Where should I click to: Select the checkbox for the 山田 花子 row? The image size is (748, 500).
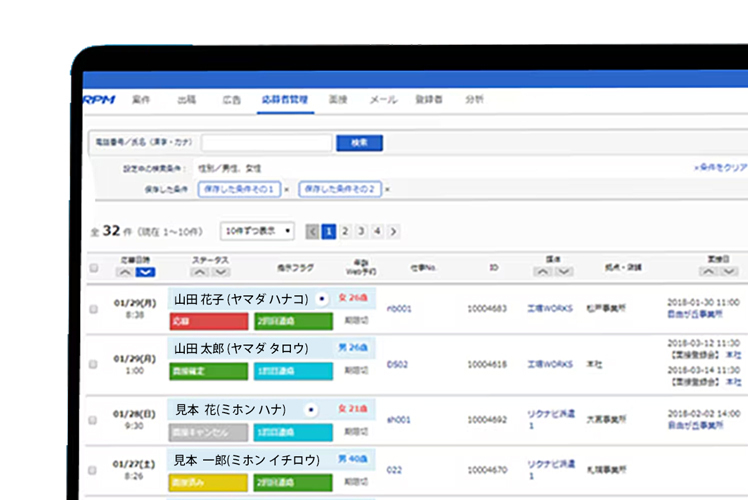94,310
